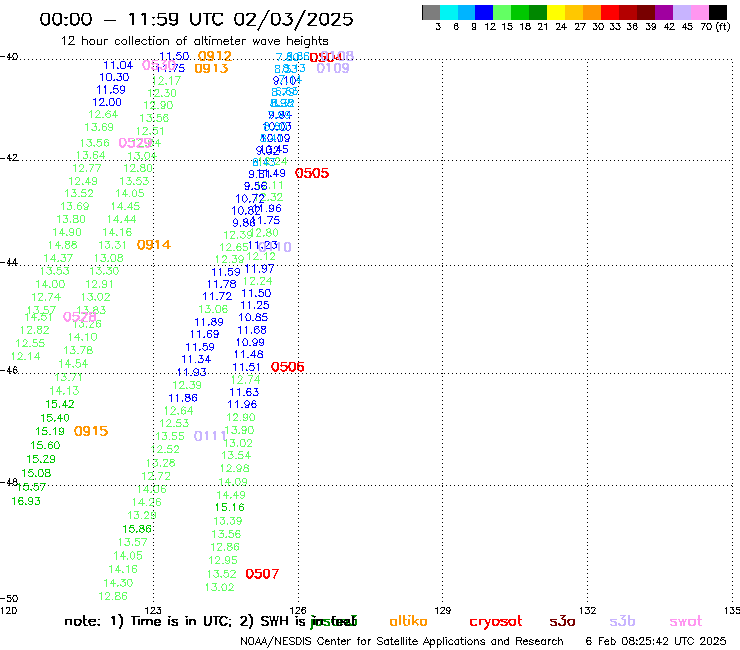Click the wave height value 14.49
This screenshot has height=650, width=740.
(231, 495)
